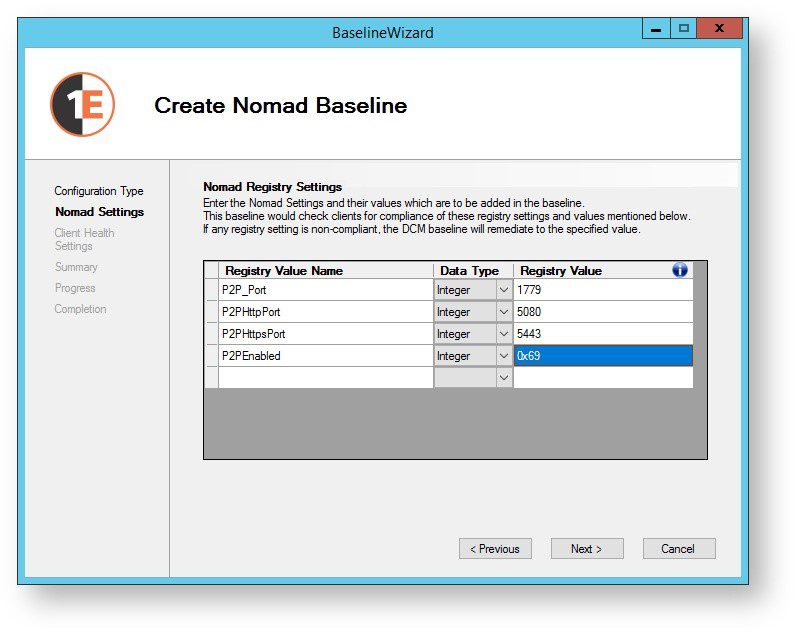This screenshot has width=797, height=633.
Task: Open Data Type dropdown for P2PHttpsPort
Action: click(504, 334)
